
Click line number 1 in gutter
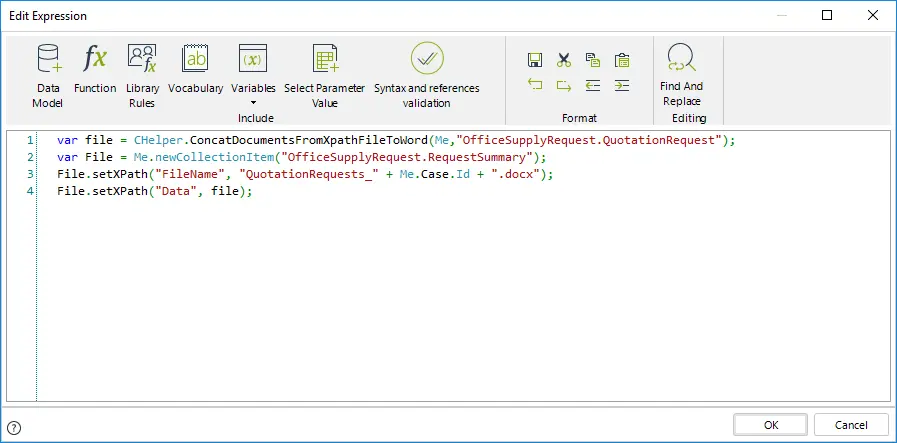tap(30, 140)
